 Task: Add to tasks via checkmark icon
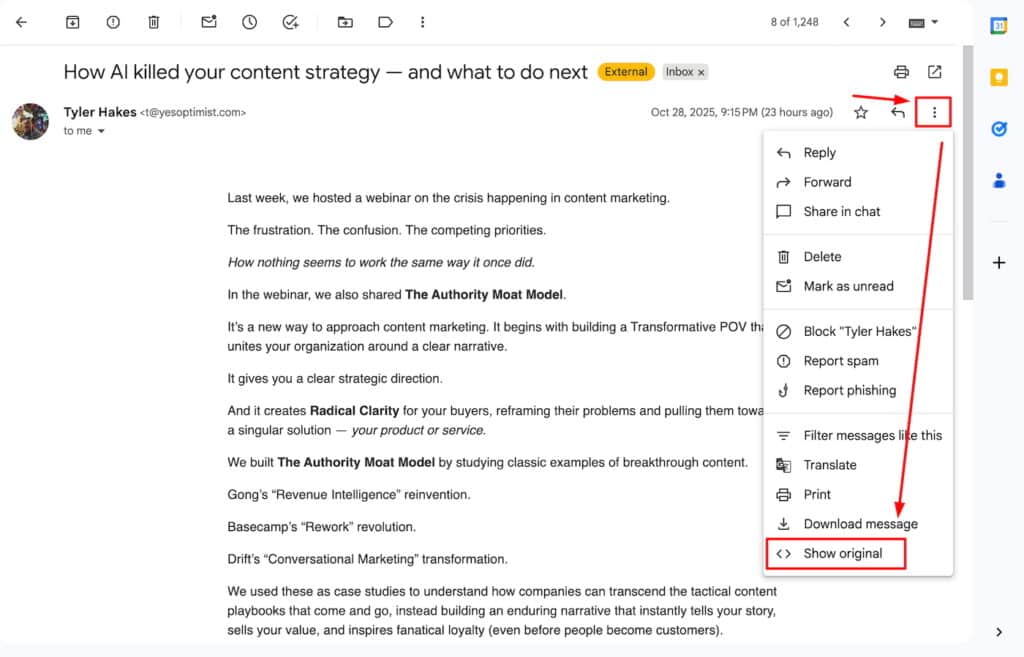pos(291,22)
